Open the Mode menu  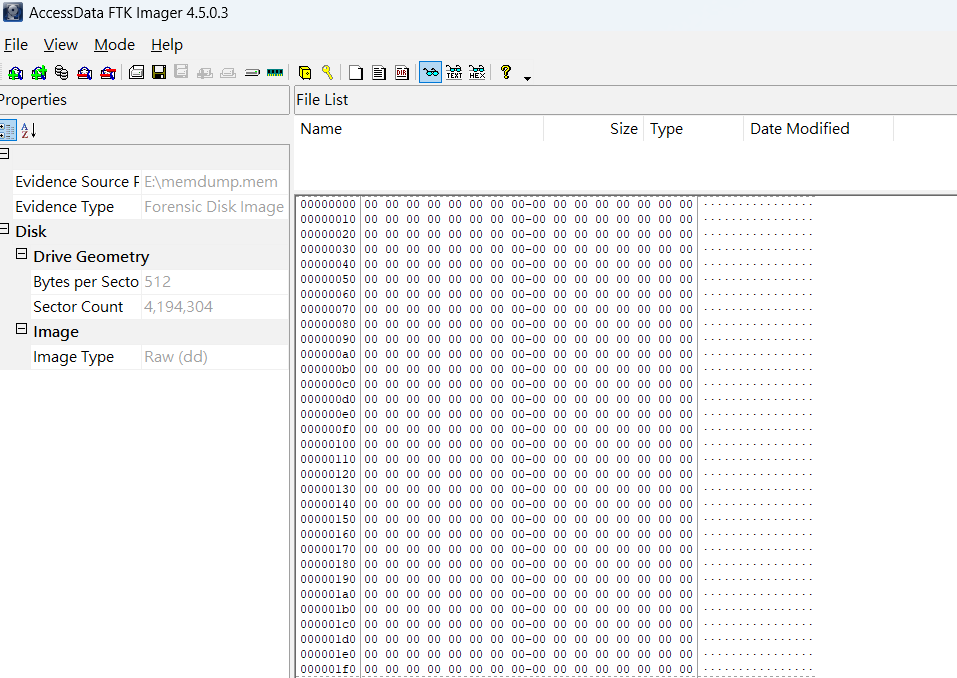pyautogui.click(x=114, y=45)
